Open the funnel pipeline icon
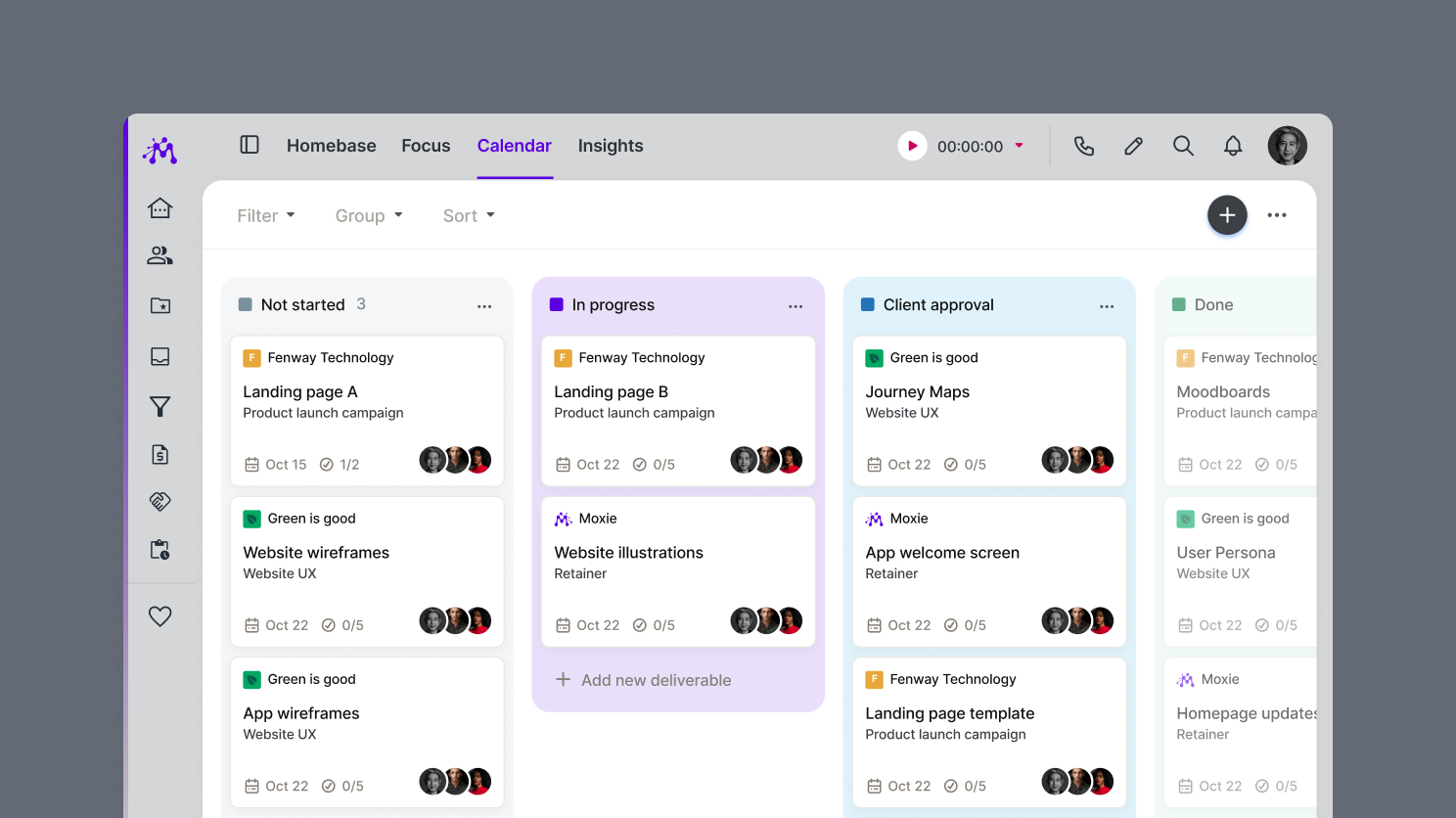Viewport: 1456px width, 818px height. (160, 406)
